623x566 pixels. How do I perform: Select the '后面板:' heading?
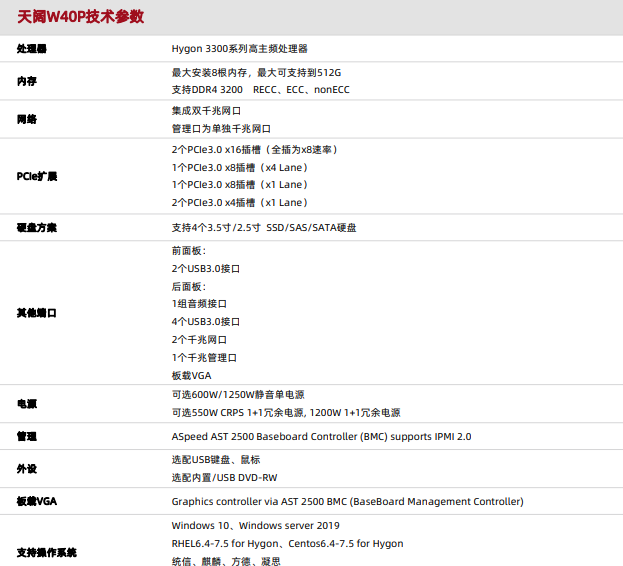189,286
